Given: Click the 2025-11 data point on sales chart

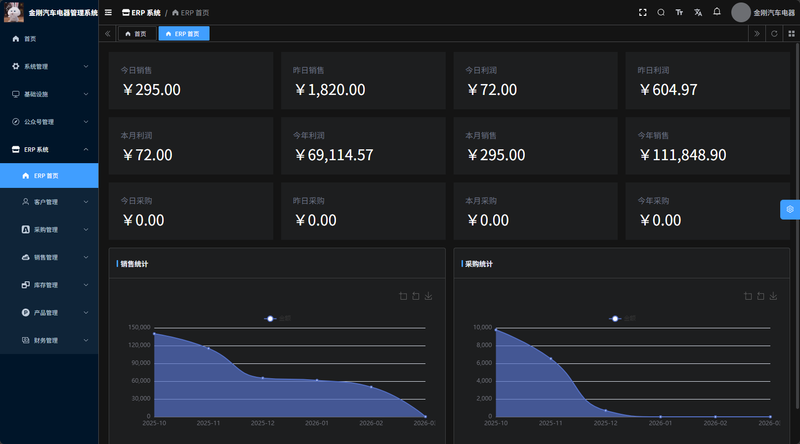Looking at the screenshot, I should [208, 348].
